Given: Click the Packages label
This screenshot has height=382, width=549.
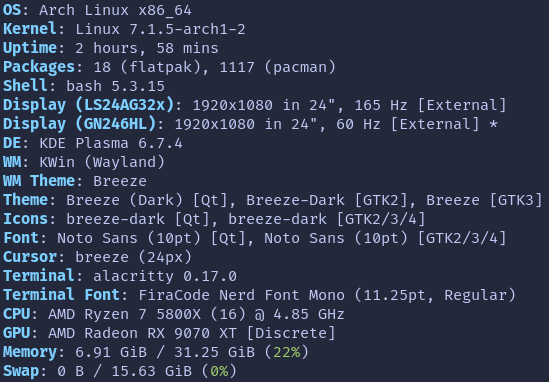Looking at the screenshot, I should (x=39, y=67).
